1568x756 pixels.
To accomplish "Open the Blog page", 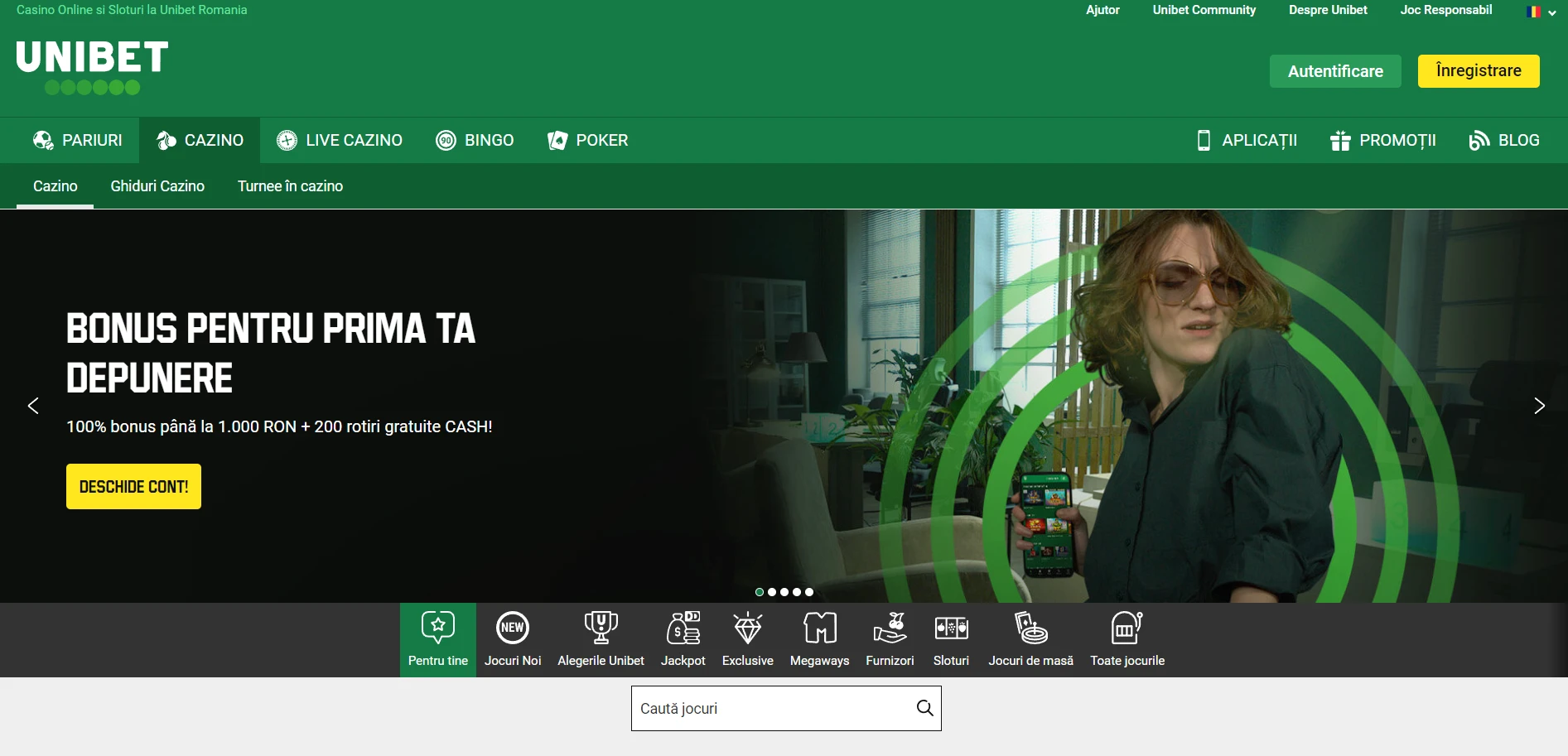I will coord(1503,140).
